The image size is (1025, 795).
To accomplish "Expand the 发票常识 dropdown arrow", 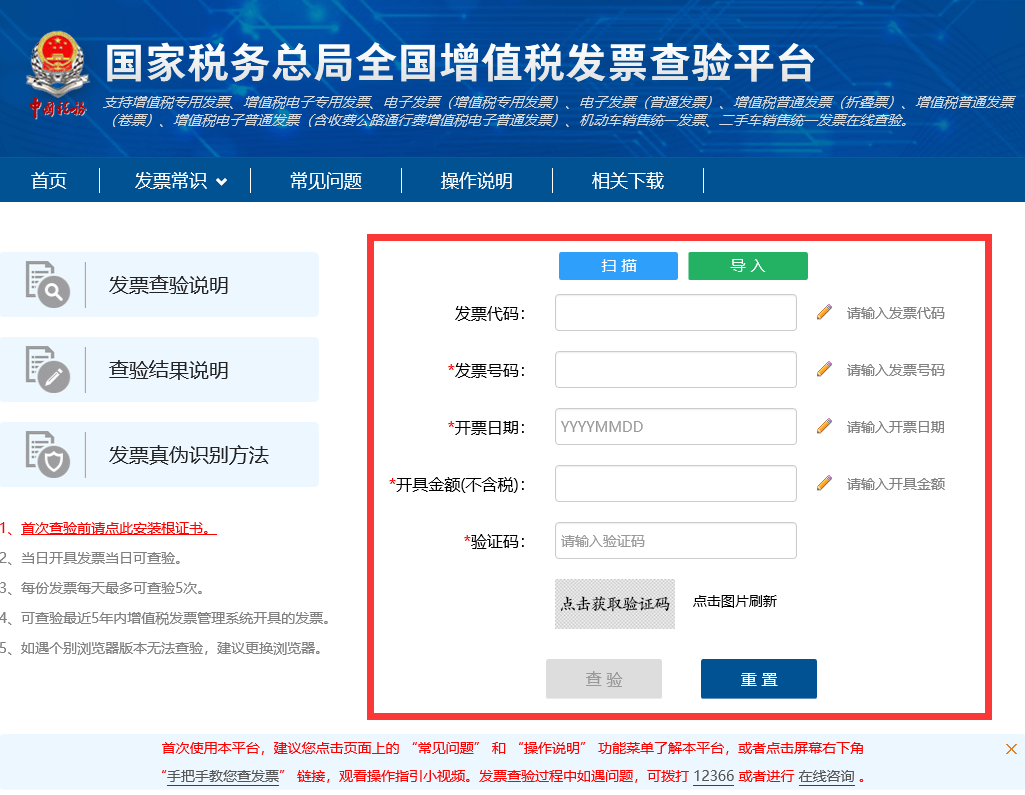I will pyautogui.click(x=222, y=182).
